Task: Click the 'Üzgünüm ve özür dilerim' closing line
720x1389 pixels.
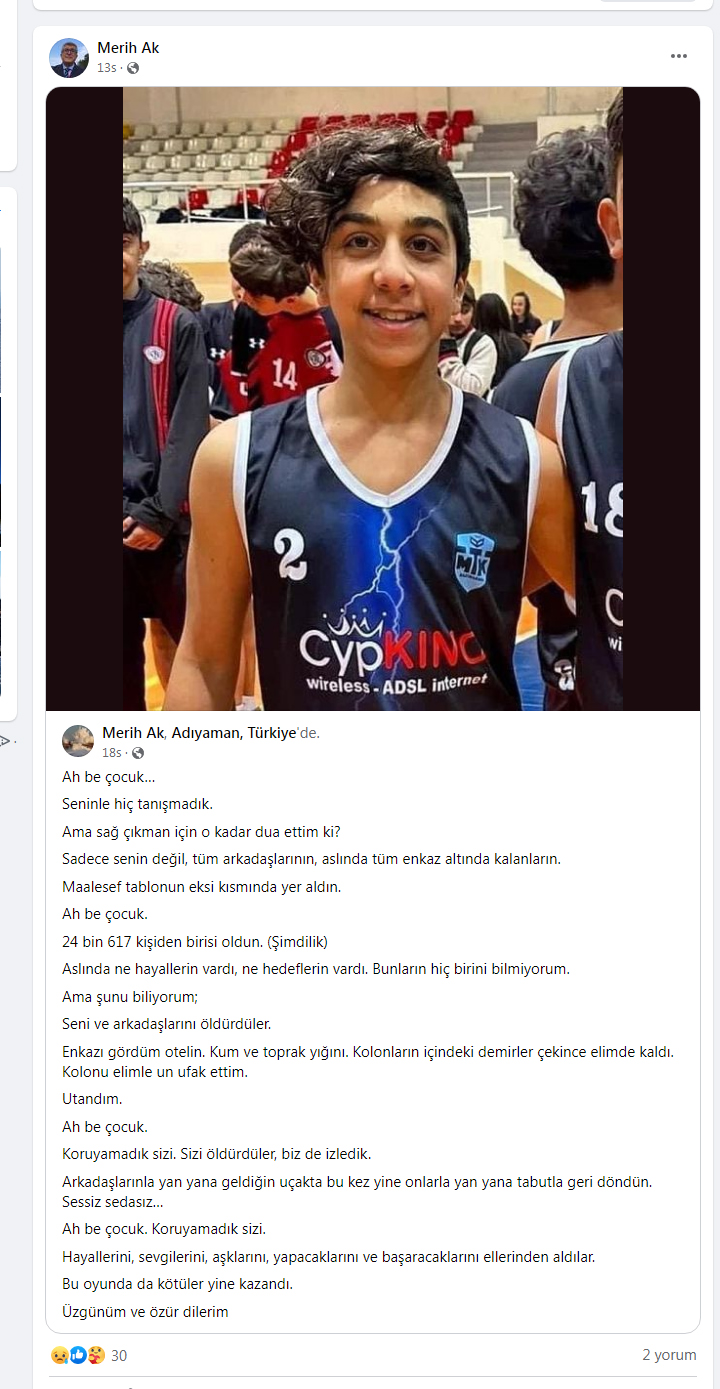Action: [x=145, y=1311]
